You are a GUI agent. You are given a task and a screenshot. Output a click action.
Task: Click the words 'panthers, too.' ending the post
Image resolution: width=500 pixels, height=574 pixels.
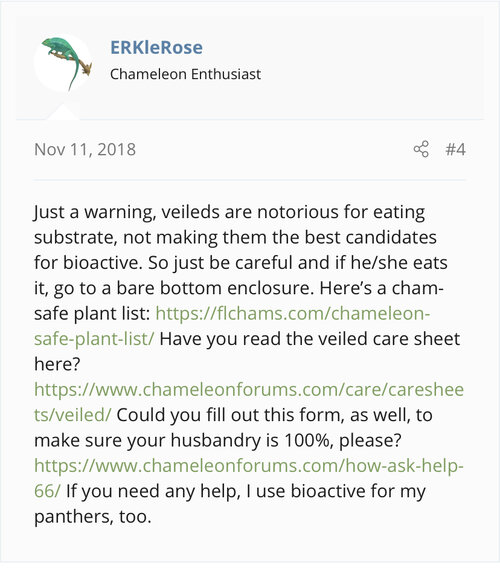pos(93,517)
